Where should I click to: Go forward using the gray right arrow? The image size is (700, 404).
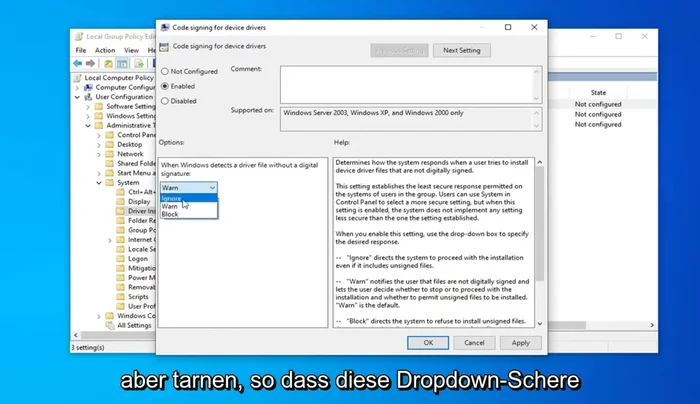click(91, 63)
